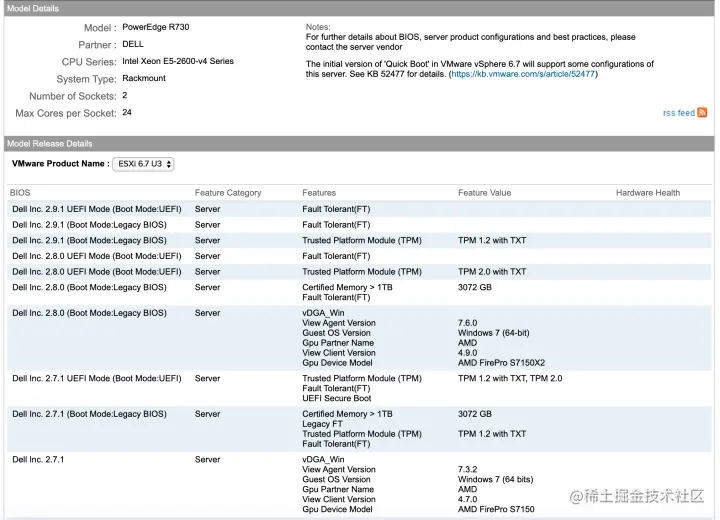Click the Model Details section header
Viewport: 720px width, 520px height.
(x=359, y=8)
